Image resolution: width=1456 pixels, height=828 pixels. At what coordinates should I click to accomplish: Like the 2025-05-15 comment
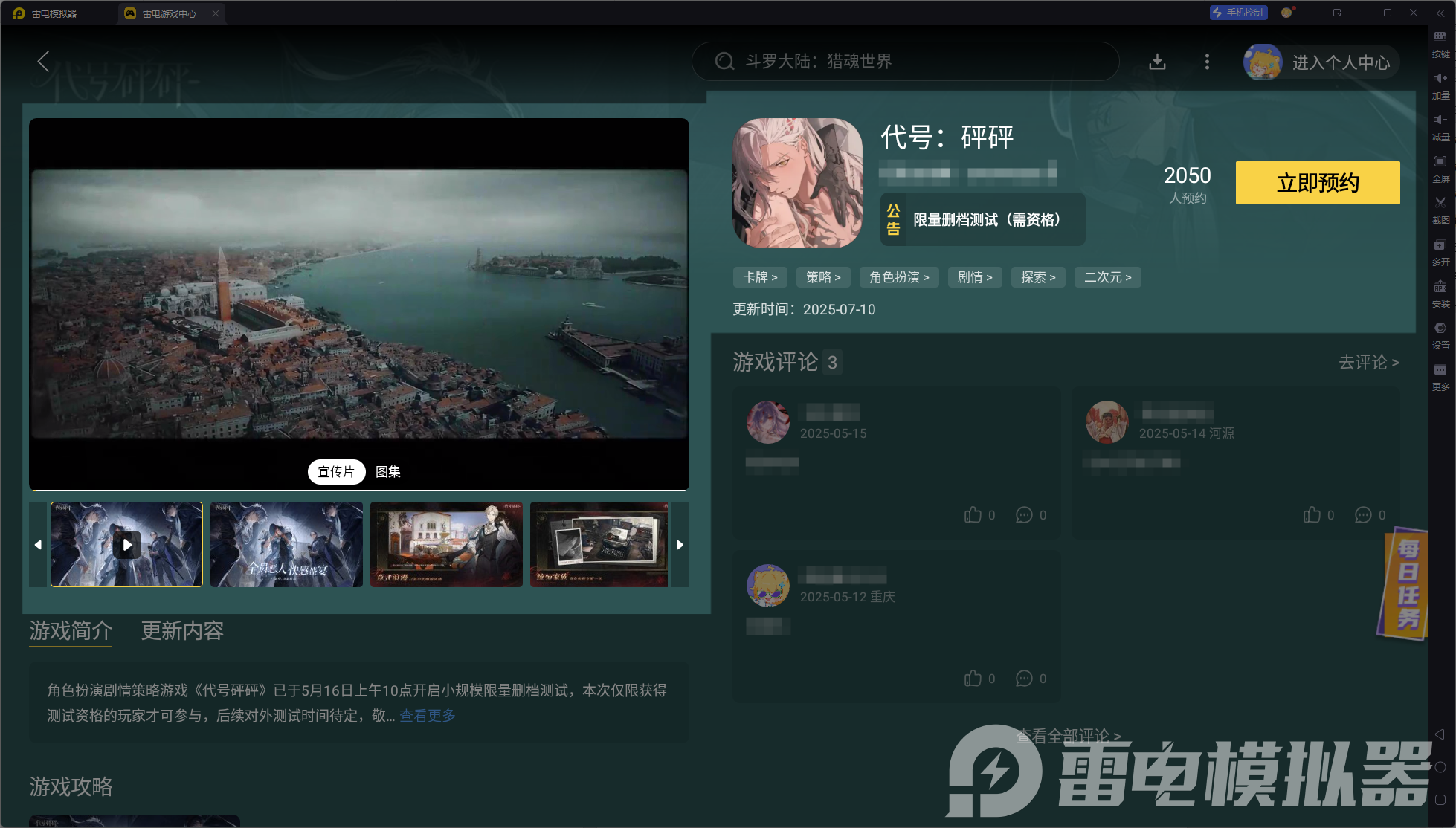pyautogui.click(x=973, y=515)
